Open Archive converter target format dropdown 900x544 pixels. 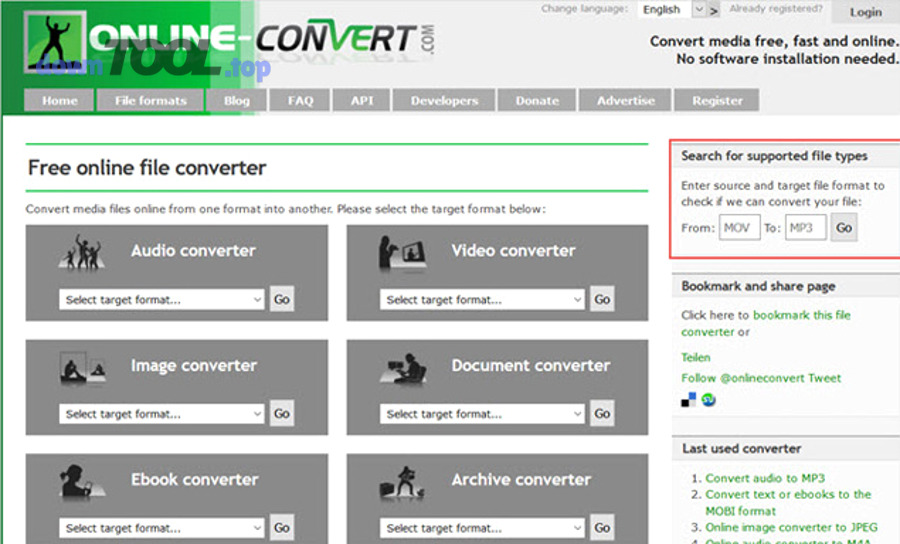(482, 528)
